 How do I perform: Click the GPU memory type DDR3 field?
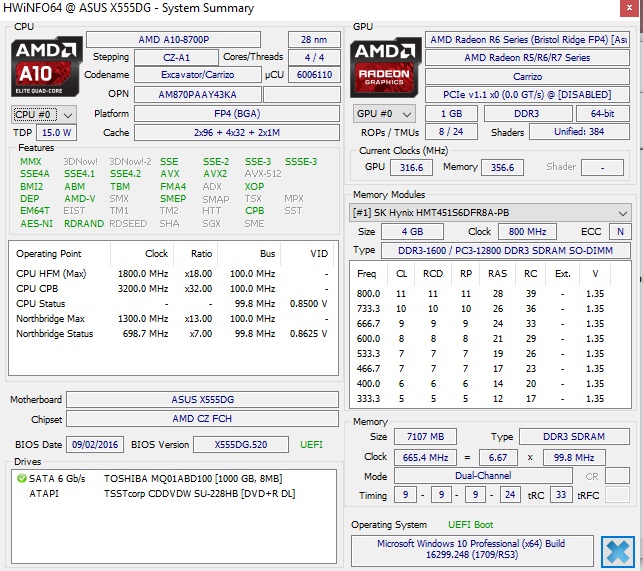pyautogui.click(x=528, y=114)
